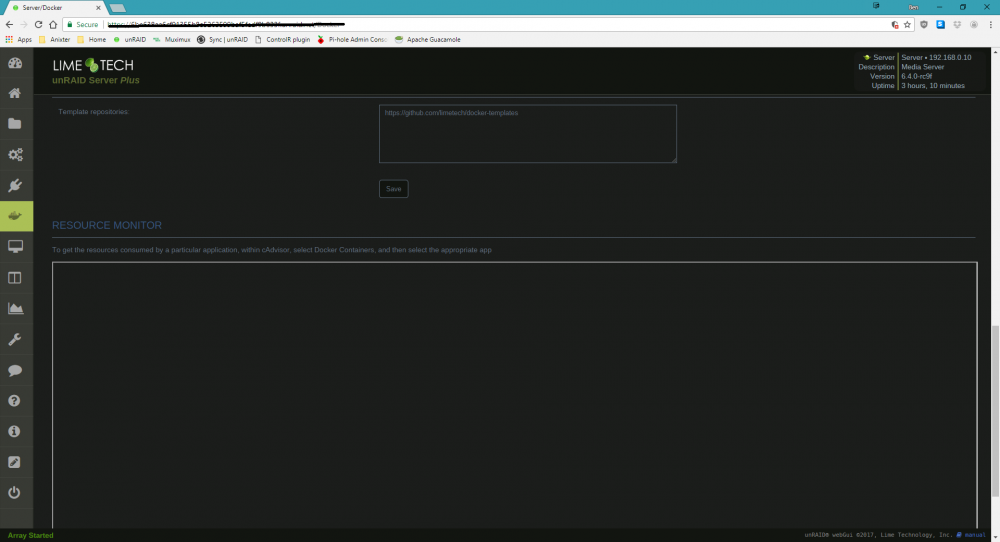1000x542 pixels.
Task: Toggle help with the question mark icon
Action: (x=15, y=400)
